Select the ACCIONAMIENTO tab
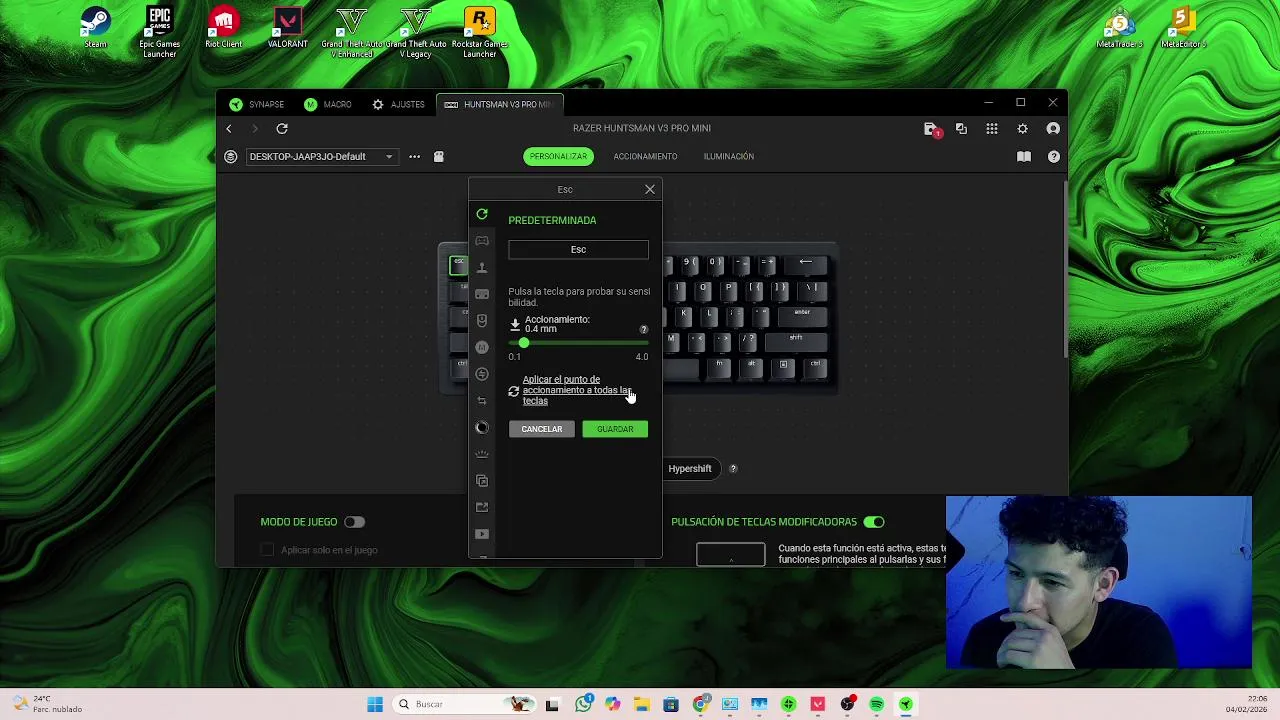The width and height of the screenshot is (1280, 720). pos(645,156)
